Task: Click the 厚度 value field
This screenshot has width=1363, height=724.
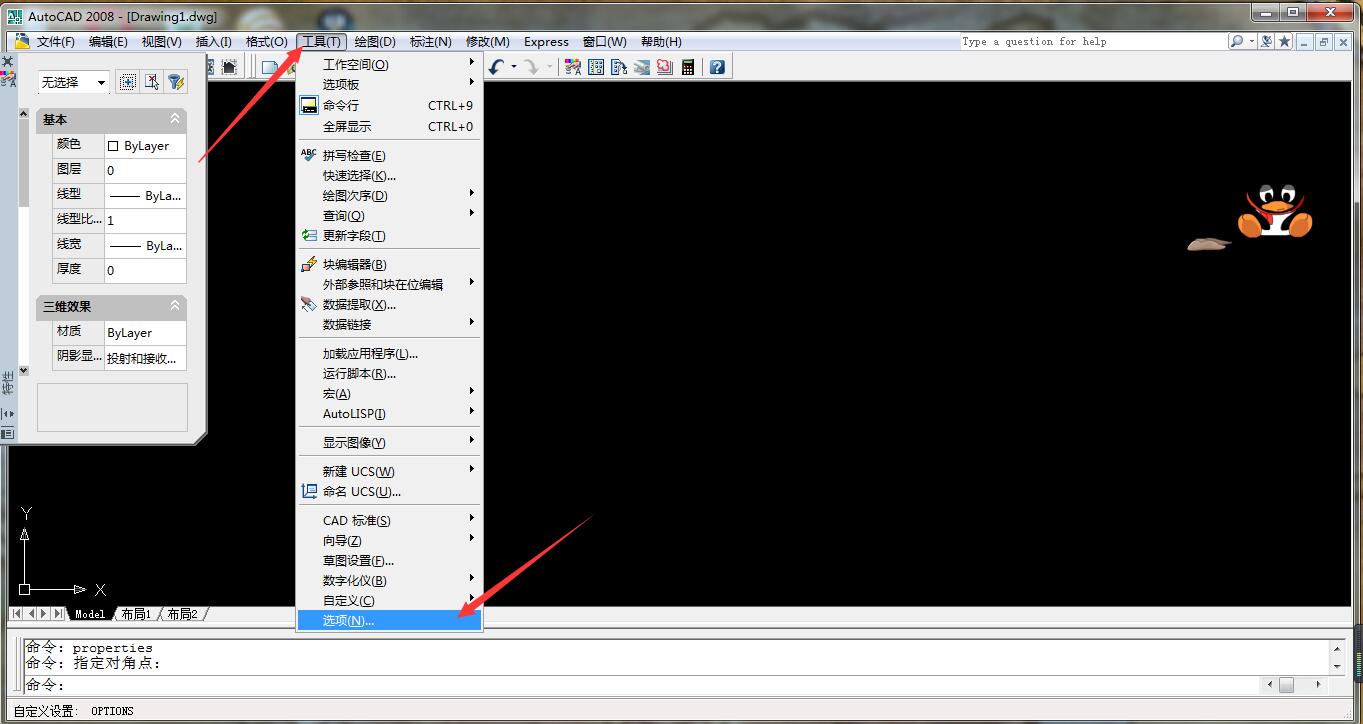Action: tap(145, 270)
